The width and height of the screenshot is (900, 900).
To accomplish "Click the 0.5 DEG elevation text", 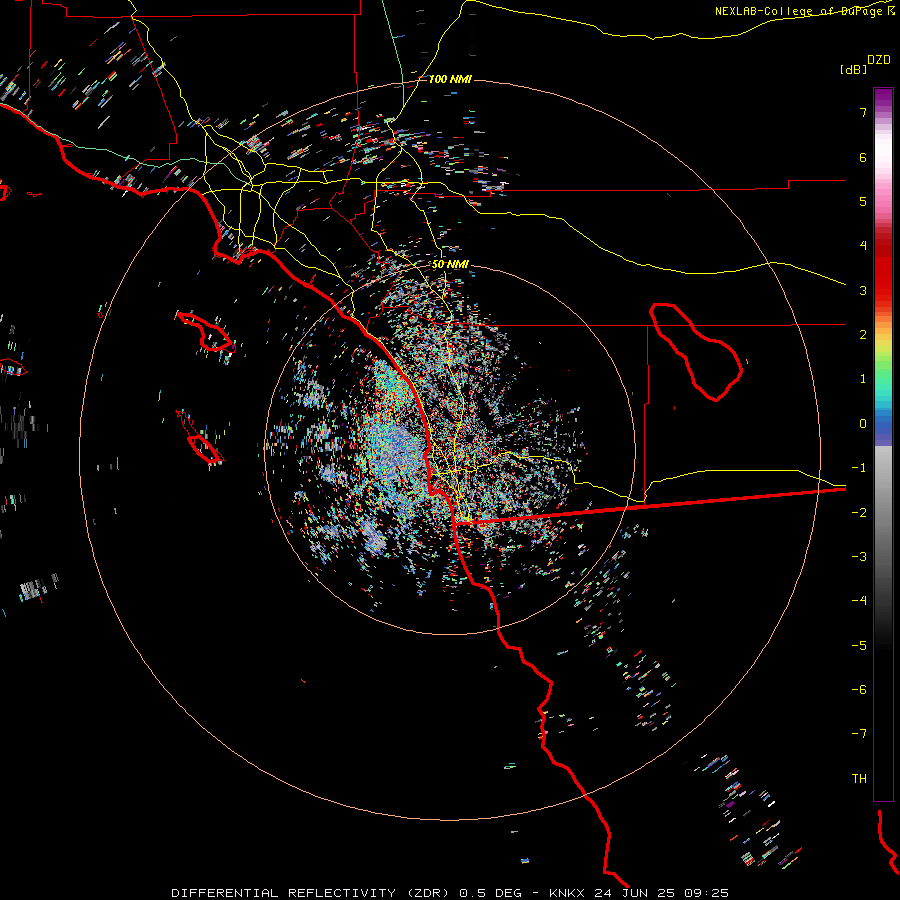I will 490,893.
